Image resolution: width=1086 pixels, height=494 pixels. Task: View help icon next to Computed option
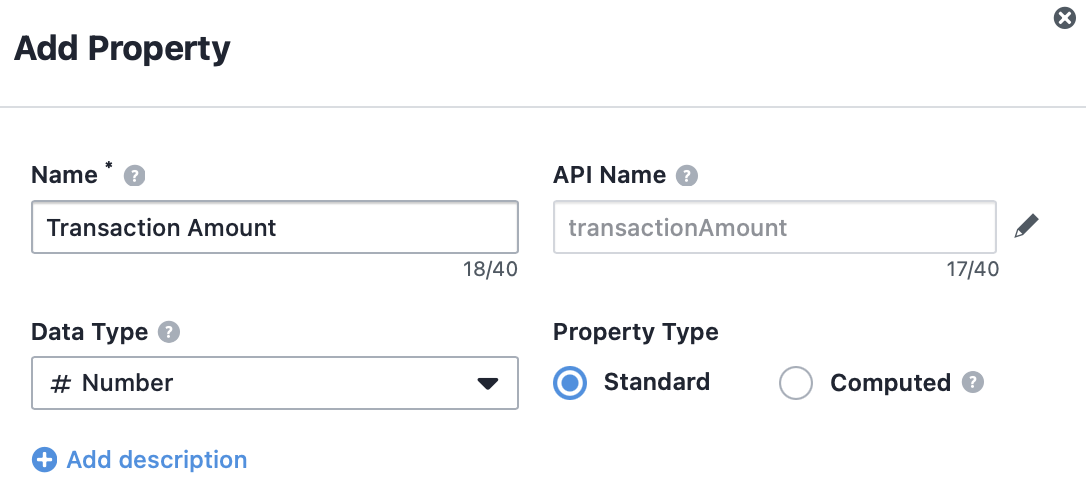click(973, 382)
